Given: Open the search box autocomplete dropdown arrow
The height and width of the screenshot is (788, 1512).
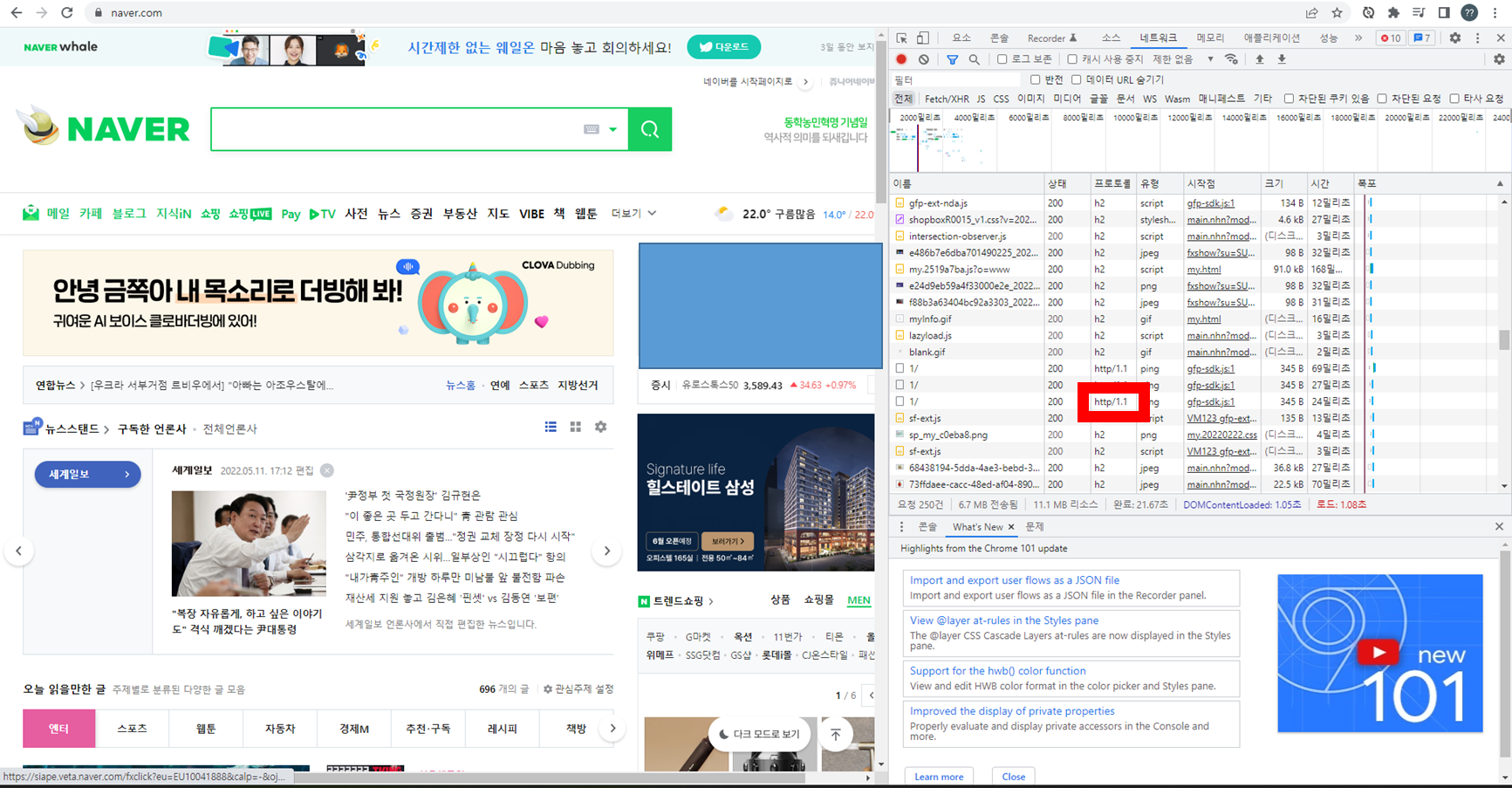Looking at the screenshot, I should click(613, 129).
